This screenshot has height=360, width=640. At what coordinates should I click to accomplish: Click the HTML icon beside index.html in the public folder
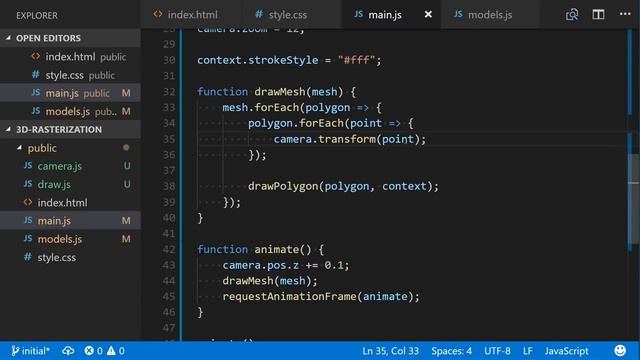[x=28, y=202]
